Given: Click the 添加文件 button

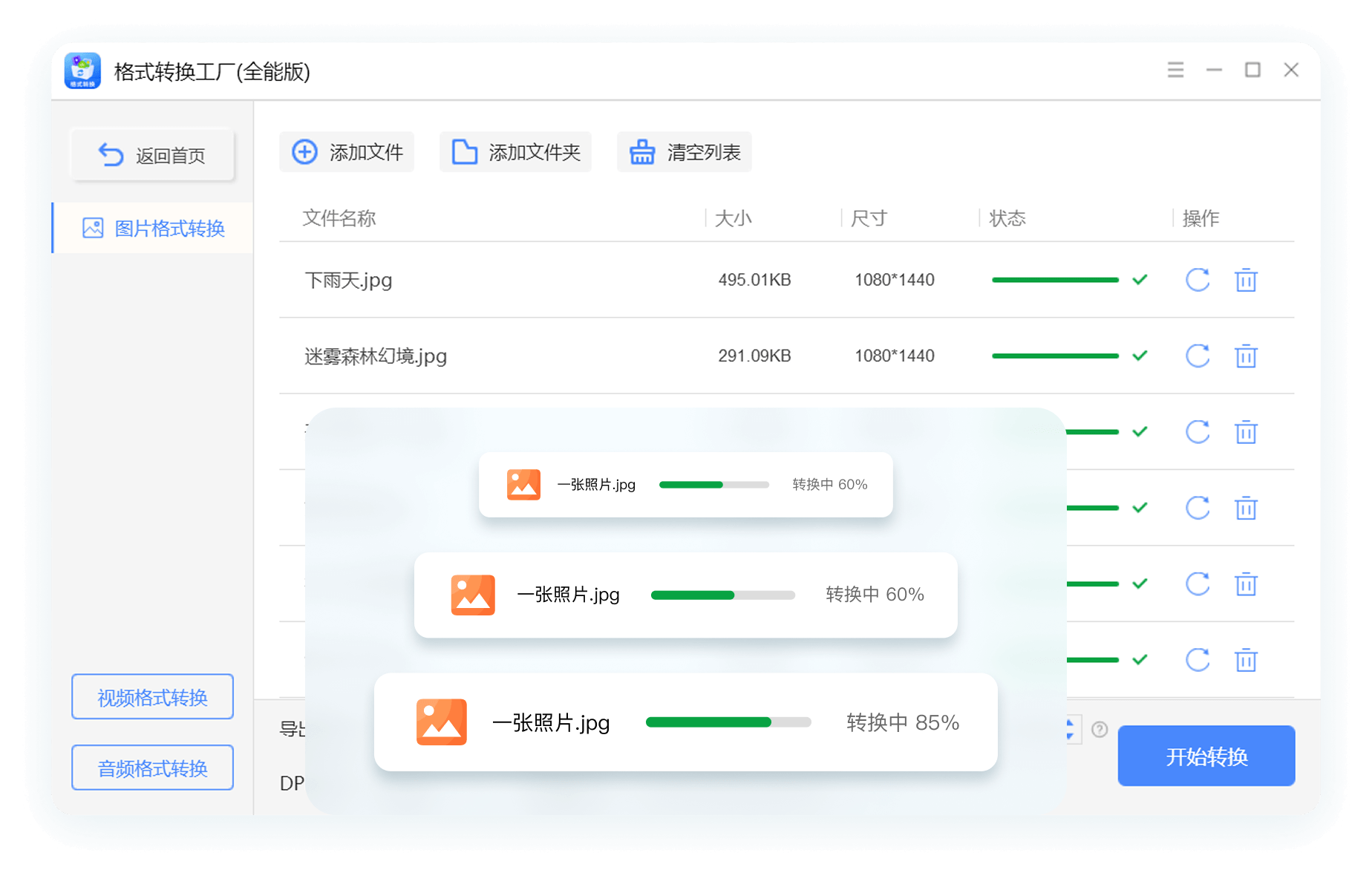Looking at the screenshot, I should (347, 152).
